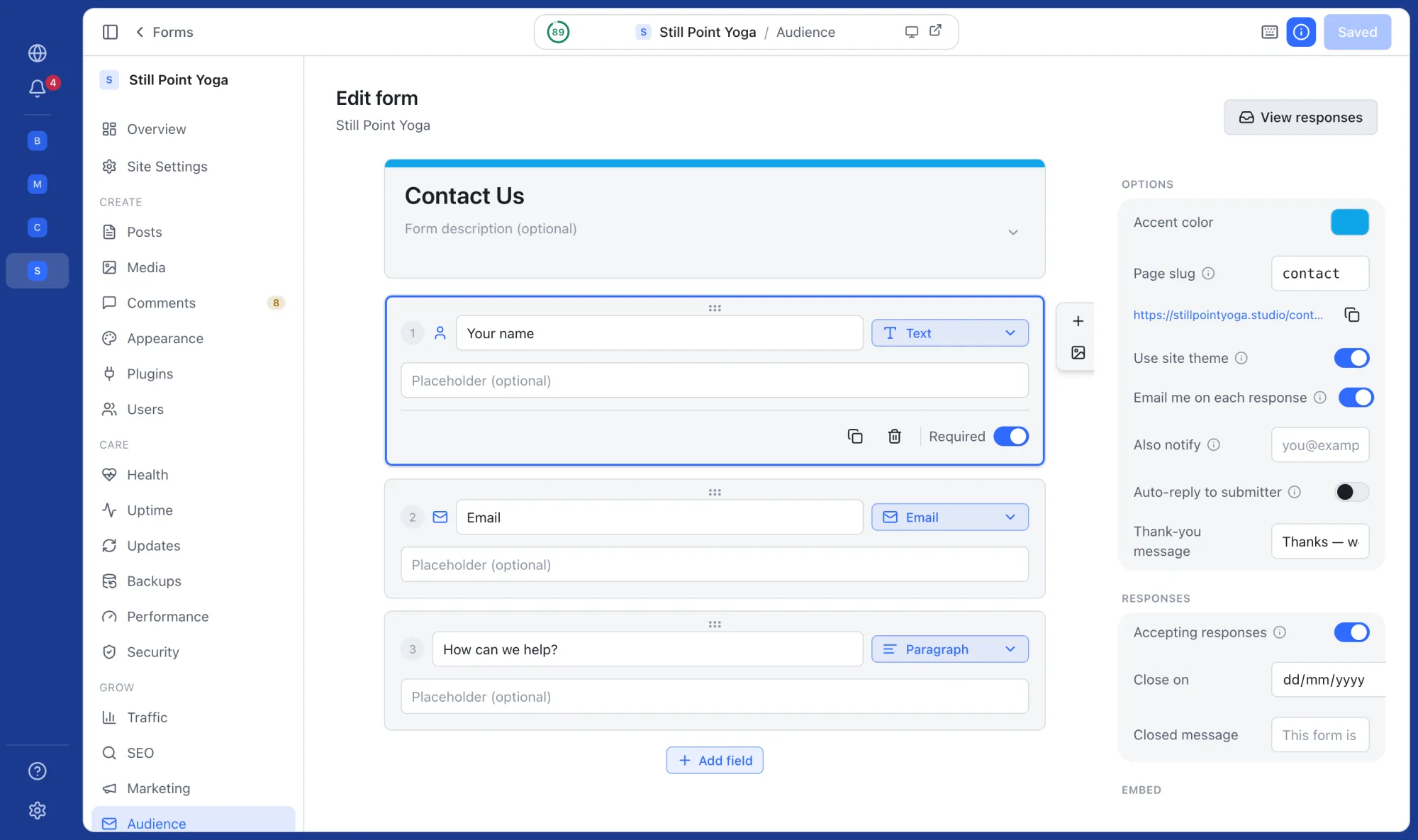Toggle Required switch for Your name
The image size is (1418, 840).
(x=1010, y=436)
